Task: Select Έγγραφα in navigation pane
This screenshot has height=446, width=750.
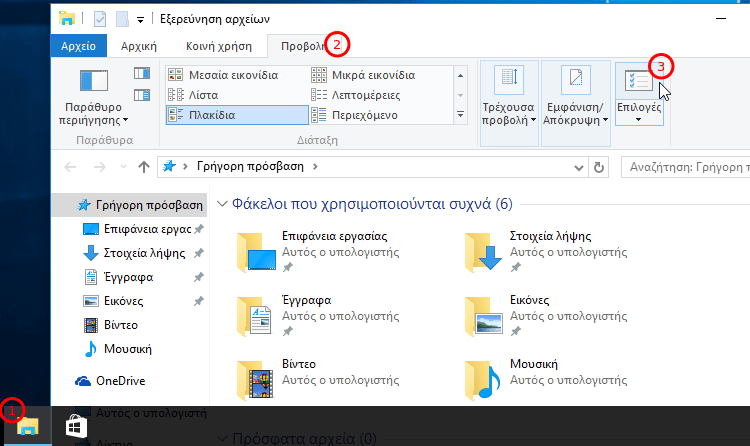Action: [x=128, y=277]
